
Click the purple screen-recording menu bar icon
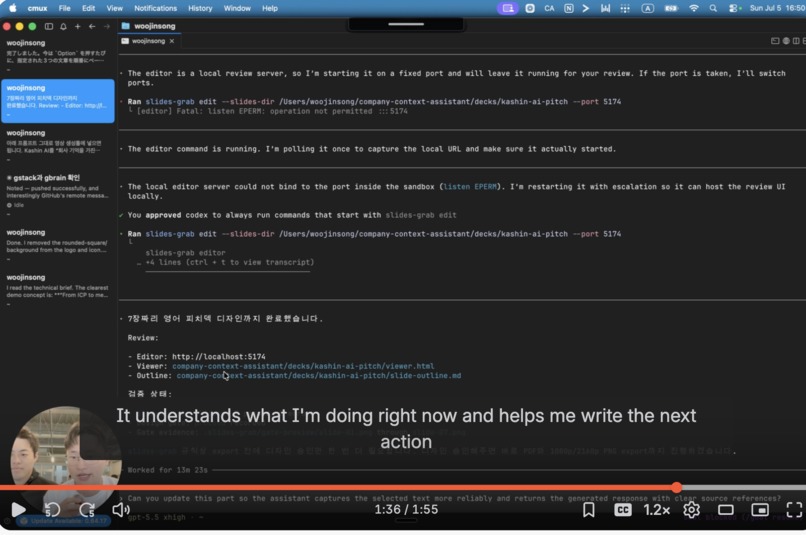[507, 8]
